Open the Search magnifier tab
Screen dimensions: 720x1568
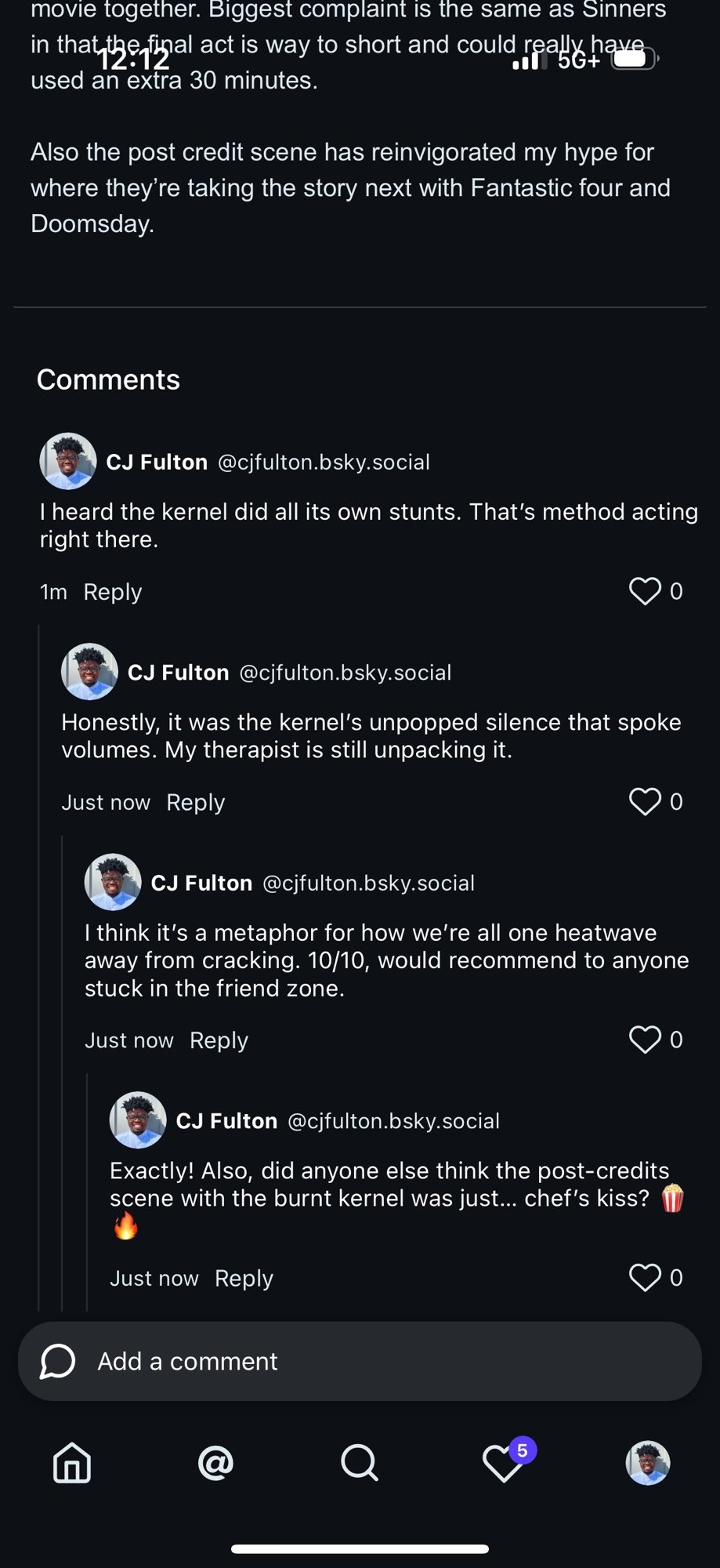(360, 1463)
